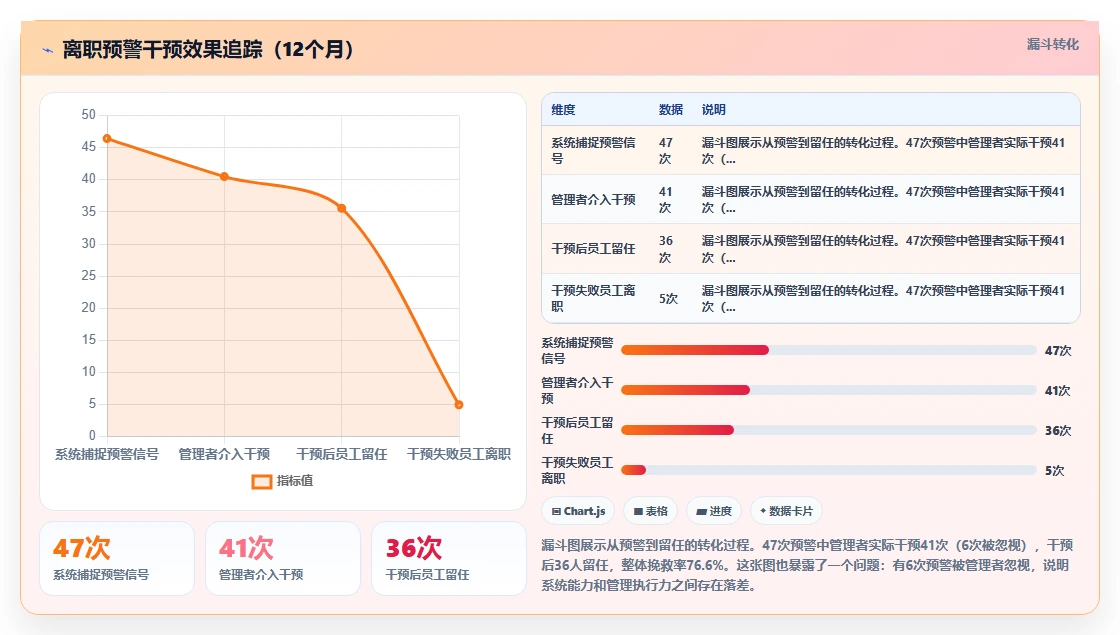Click the chart point for 系统捕捉预警信号

107,139
